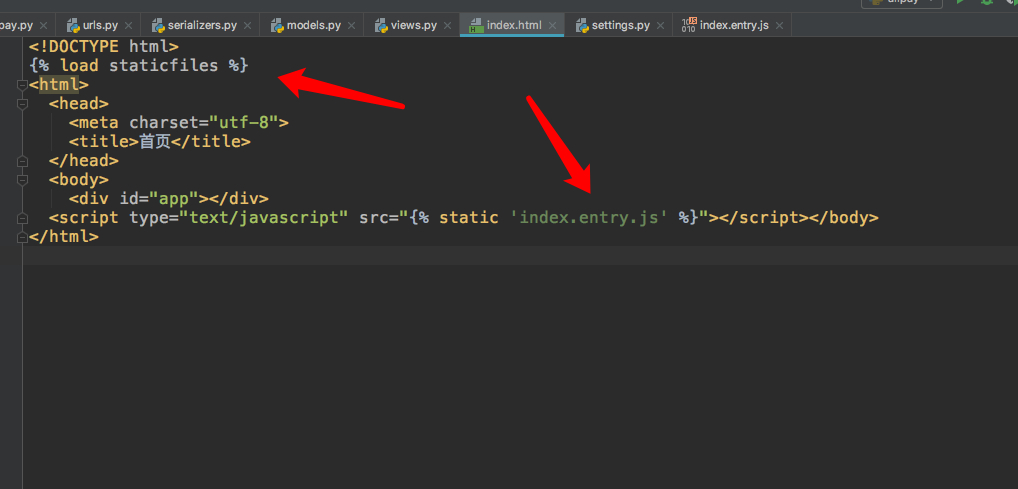Collapse the opening head tag fold marker
Image resolution: width=1018 pixels, height=489 pixels.
[23, 103]
